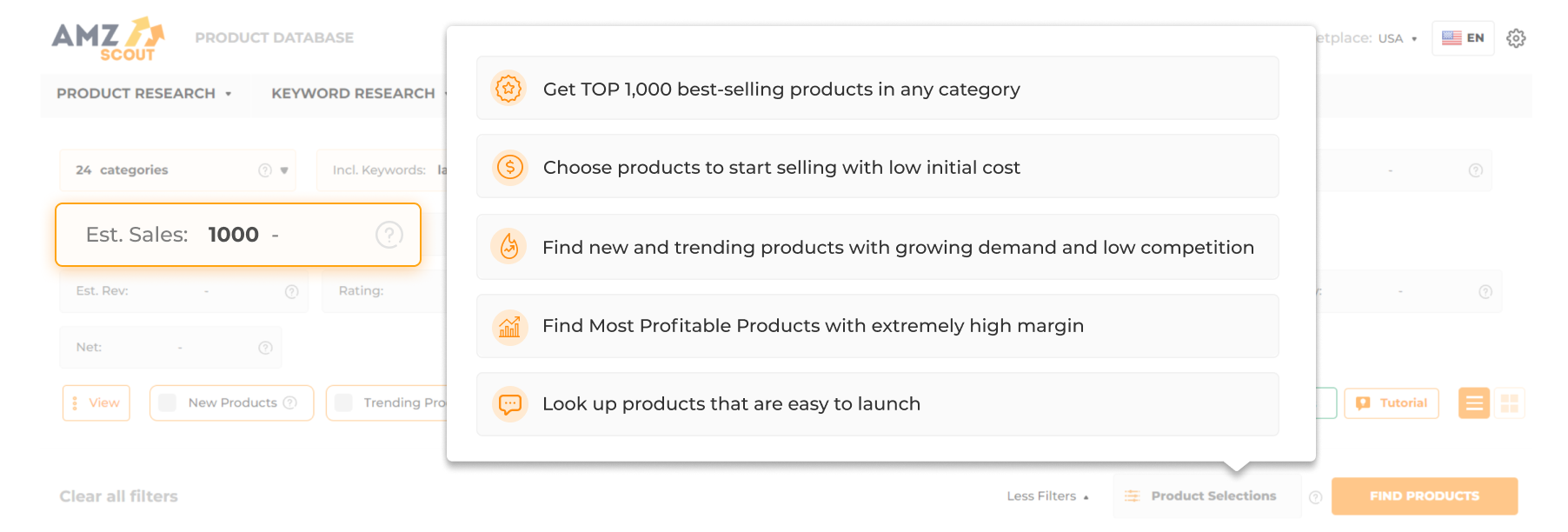Click the profit chart icon for high margin products

[510, 326]
